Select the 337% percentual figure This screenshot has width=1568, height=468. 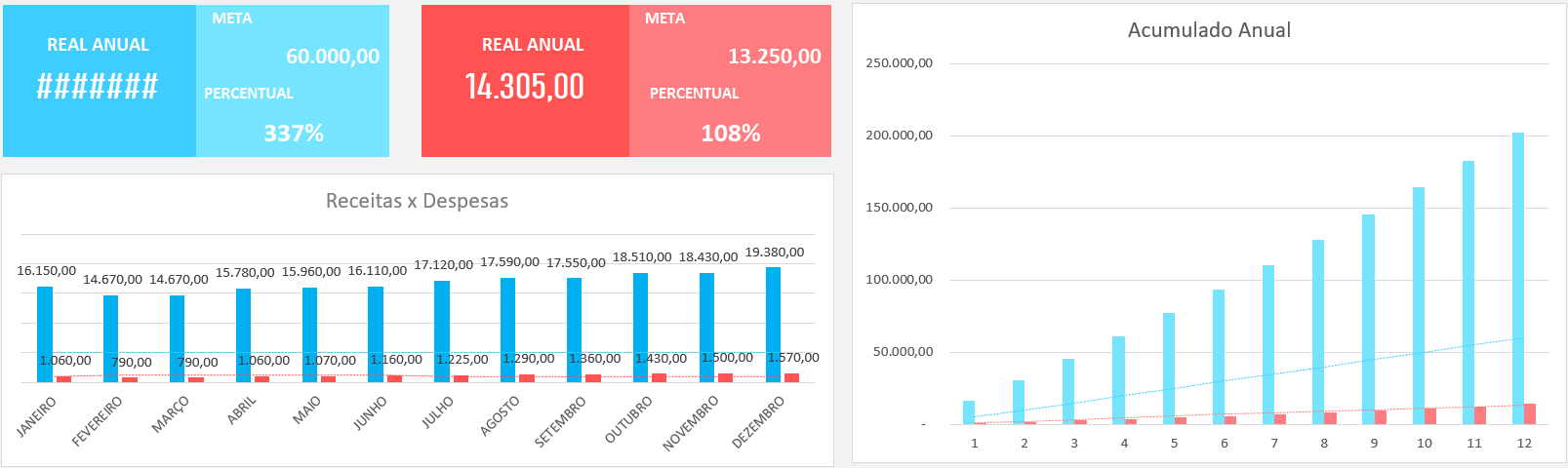click(294, 134)
